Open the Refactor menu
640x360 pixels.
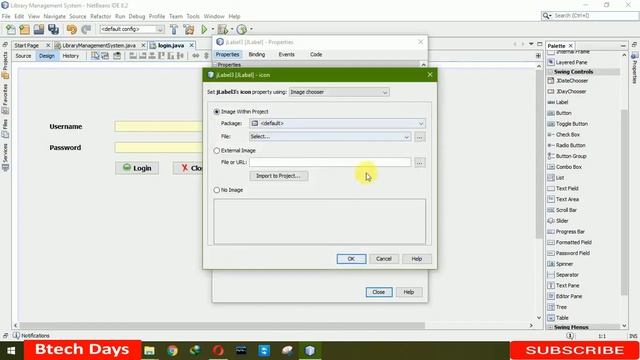tap(100, 16)
